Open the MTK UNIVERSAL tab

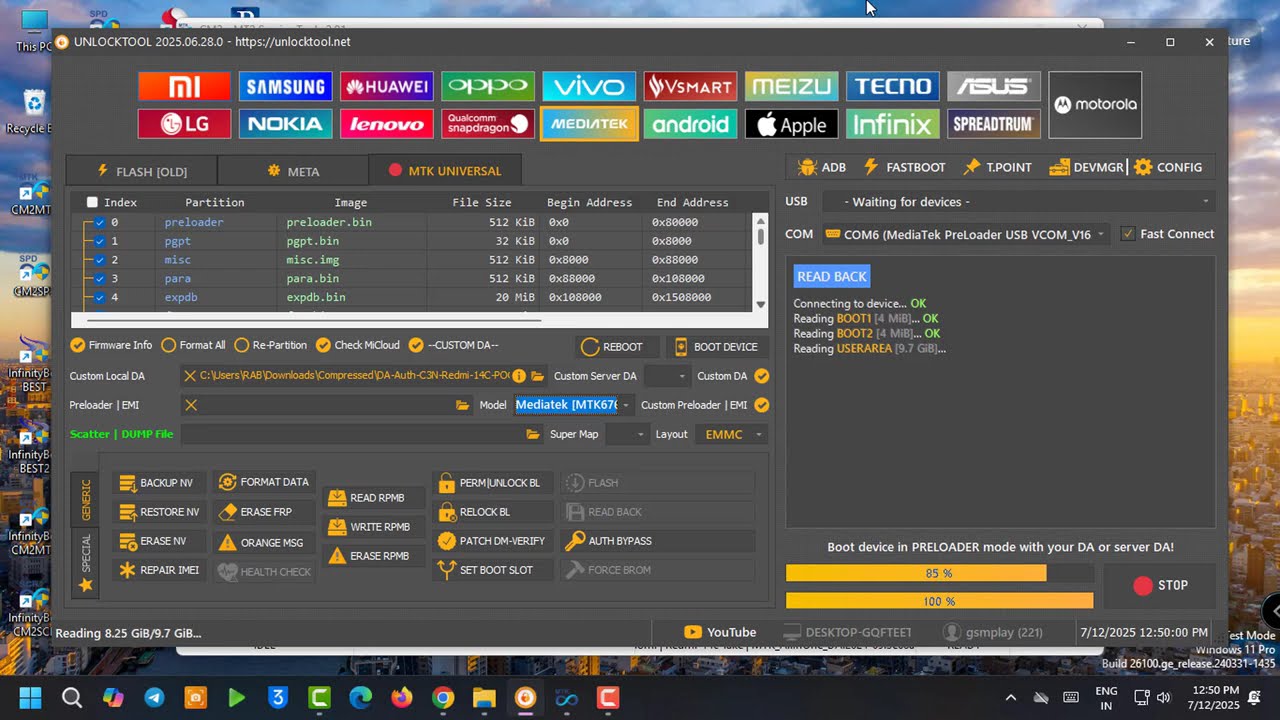pos(444,171)
